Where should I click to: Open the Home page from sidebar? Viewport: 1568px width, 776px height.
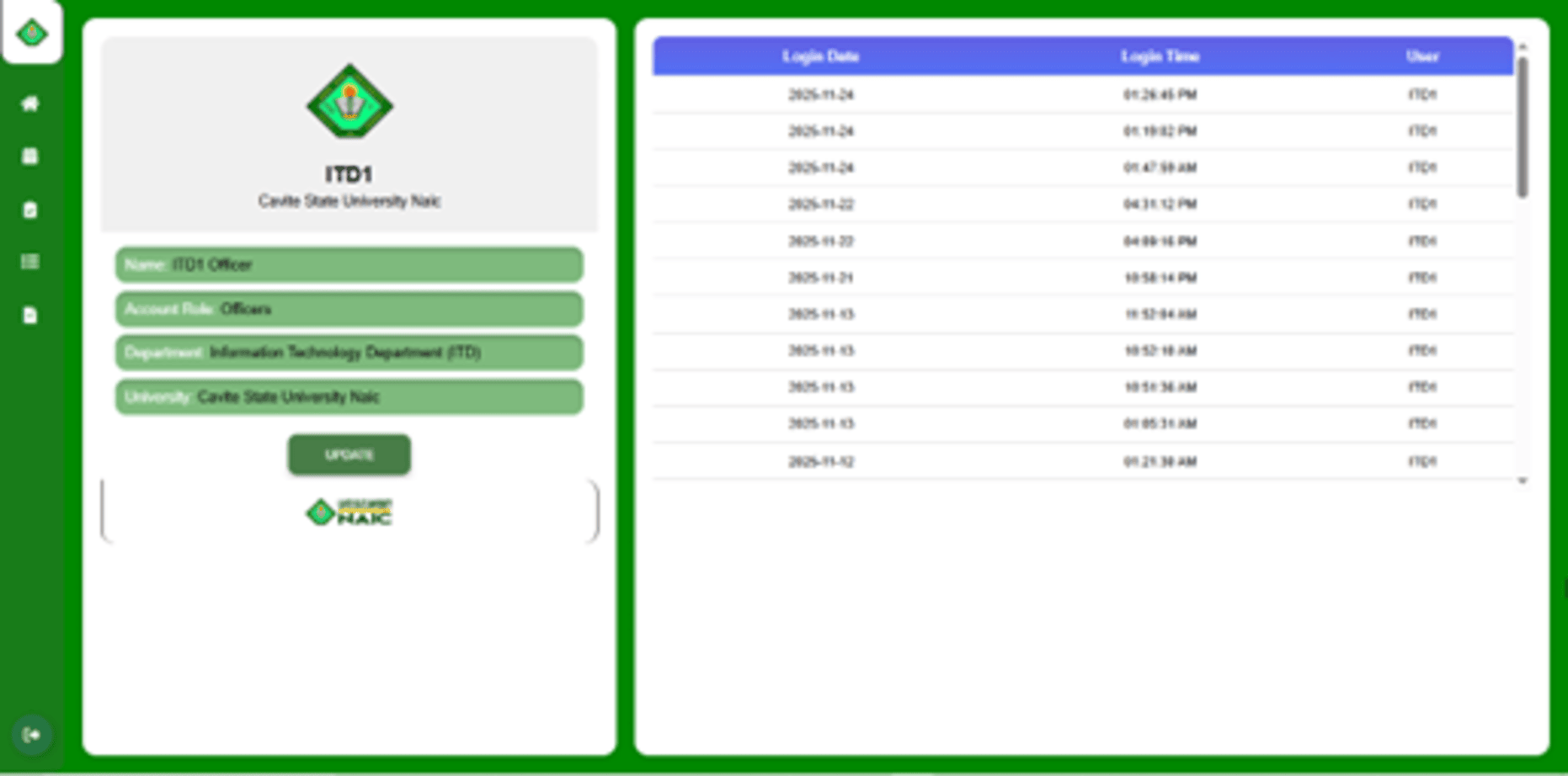pos(30,104)
